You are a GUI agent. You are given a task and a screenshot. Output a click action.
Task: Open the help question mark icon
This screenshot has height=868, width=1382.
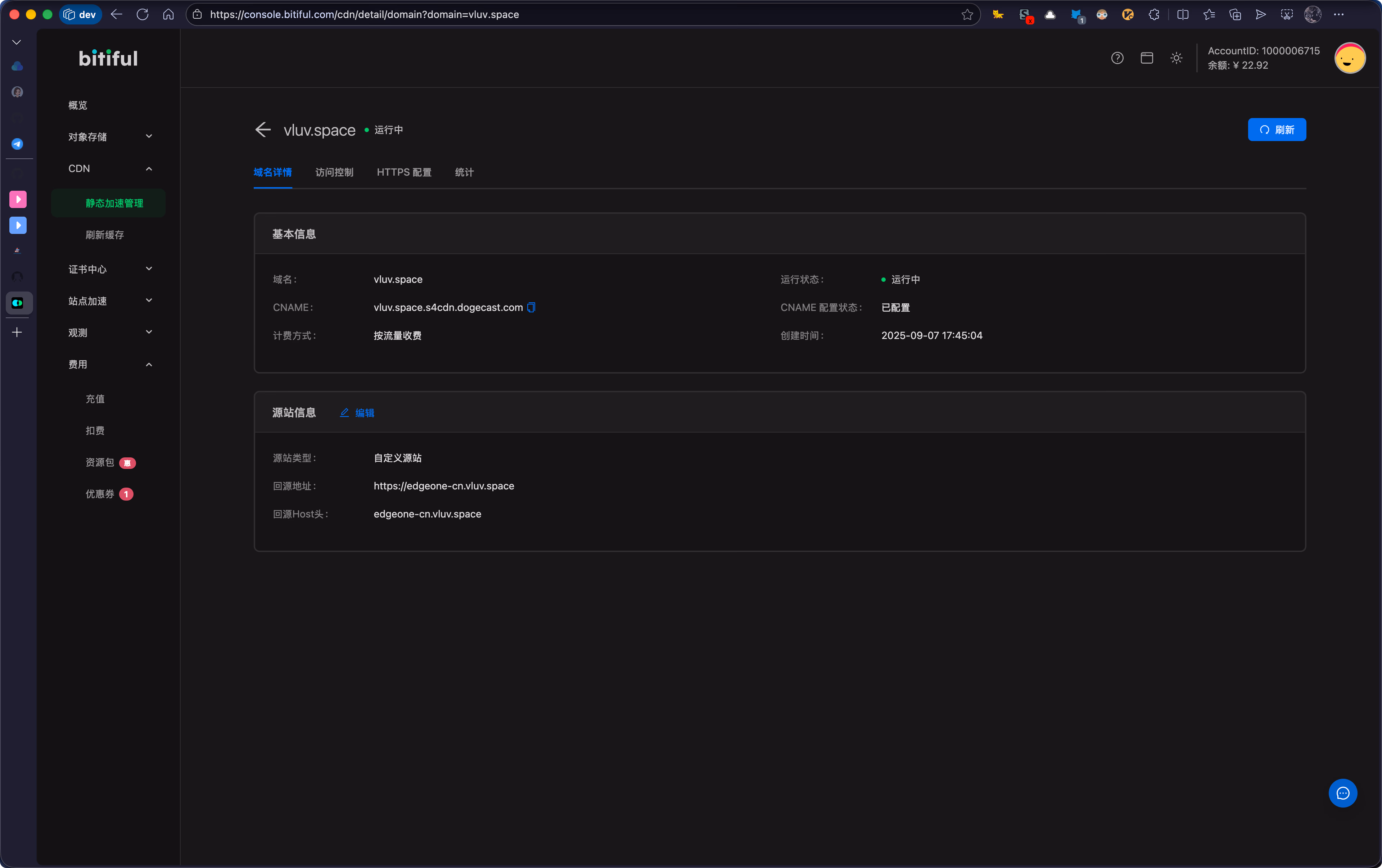coord(1117,58)
